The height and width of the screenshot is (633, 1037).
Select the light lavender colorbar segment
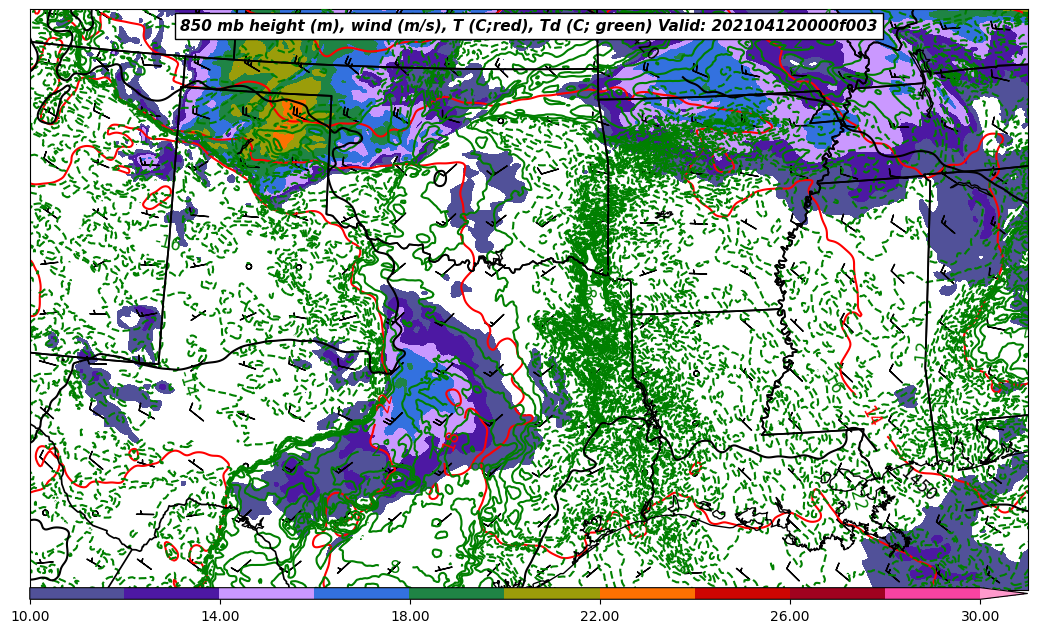[267, 593]
